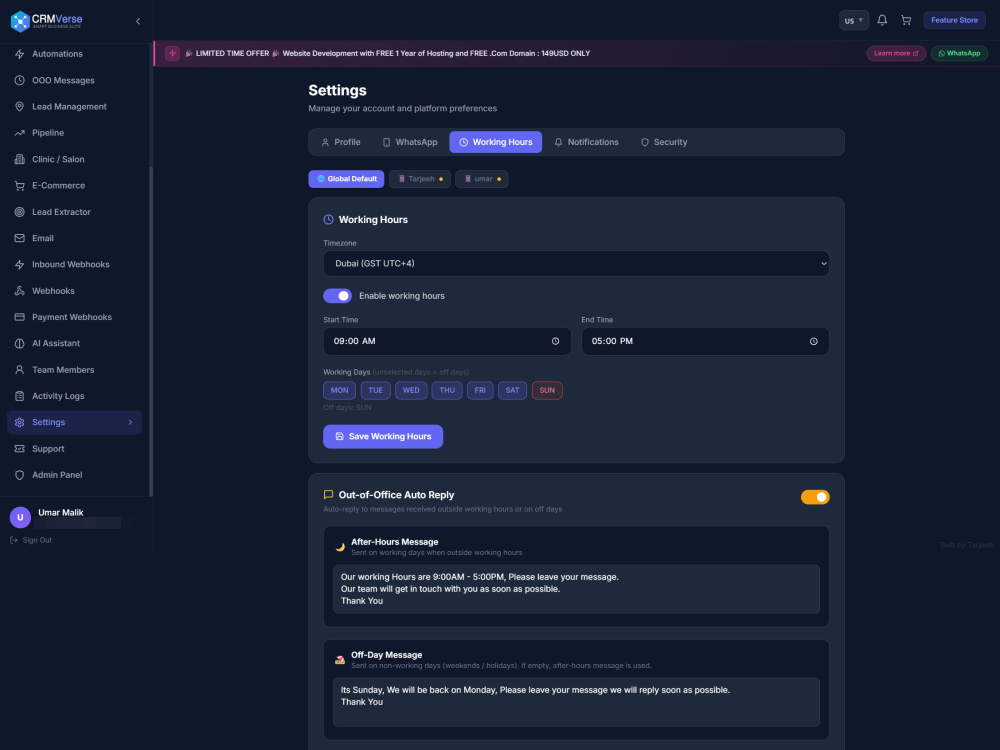Click the Start Time clock picker icon
This screenshot has width=1000, height=750.
tap(555, 341)
